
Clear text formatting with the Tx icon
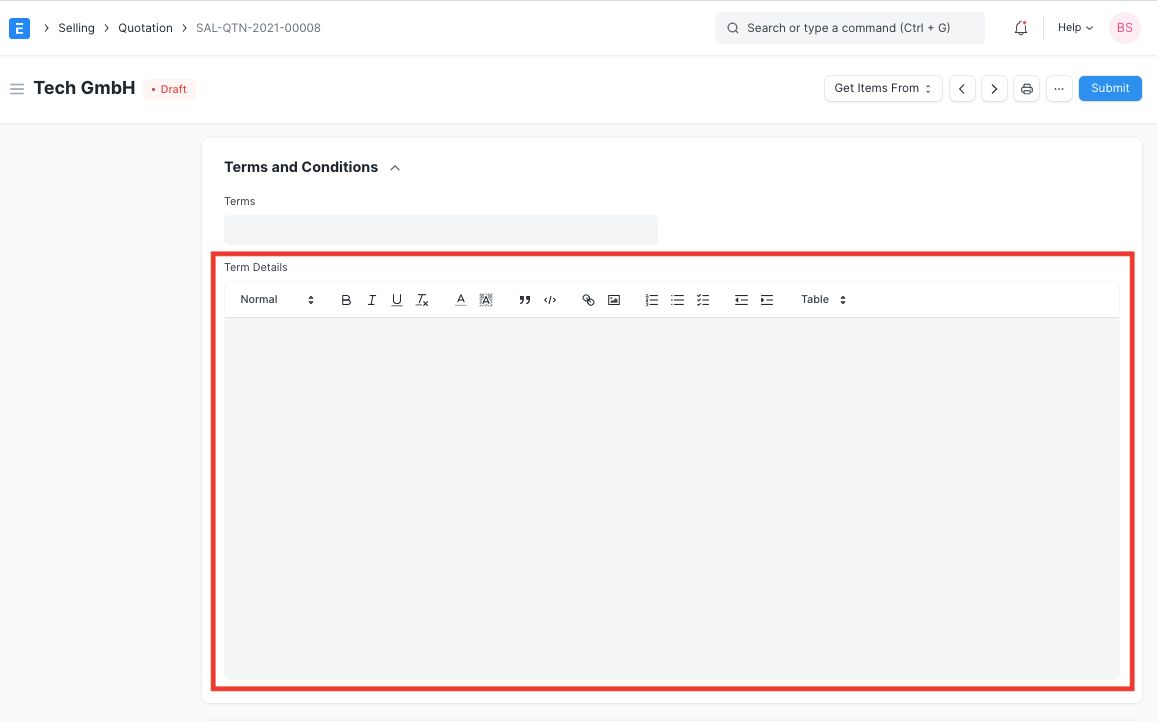(422, 299)
